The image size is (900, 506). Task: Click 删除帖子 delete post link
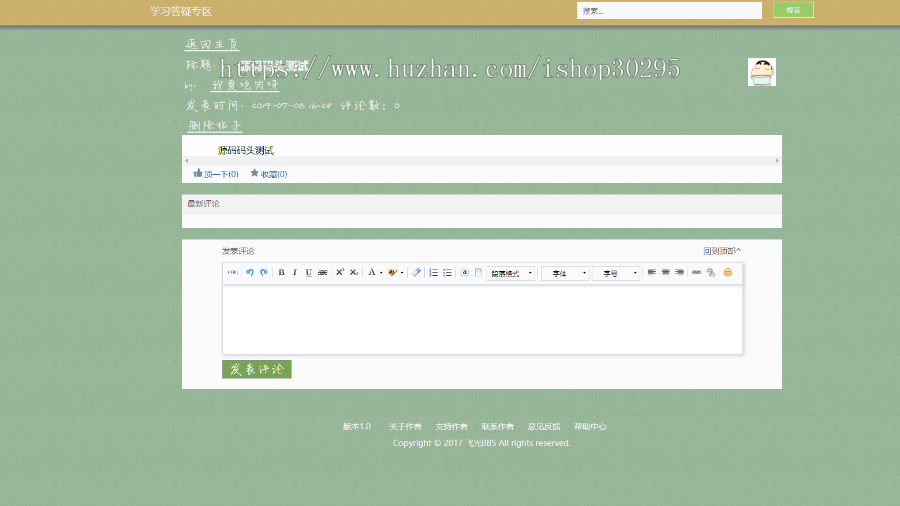[x=215, y=126]
